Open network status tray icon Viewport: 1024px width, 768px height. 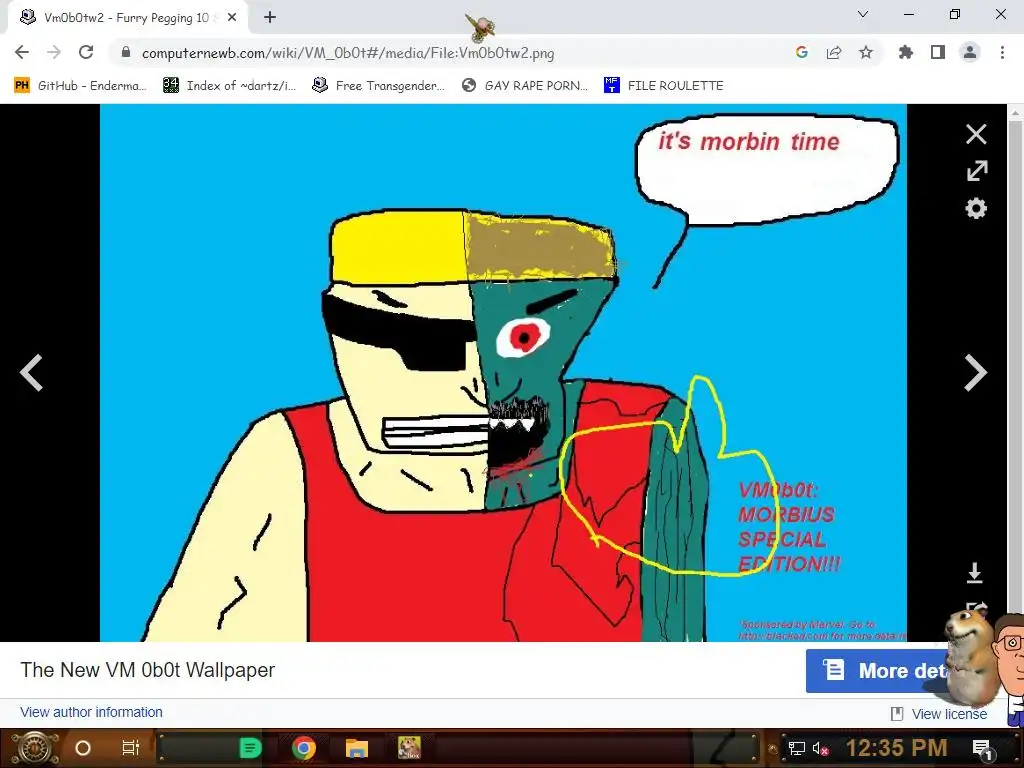tap(796, 748)
